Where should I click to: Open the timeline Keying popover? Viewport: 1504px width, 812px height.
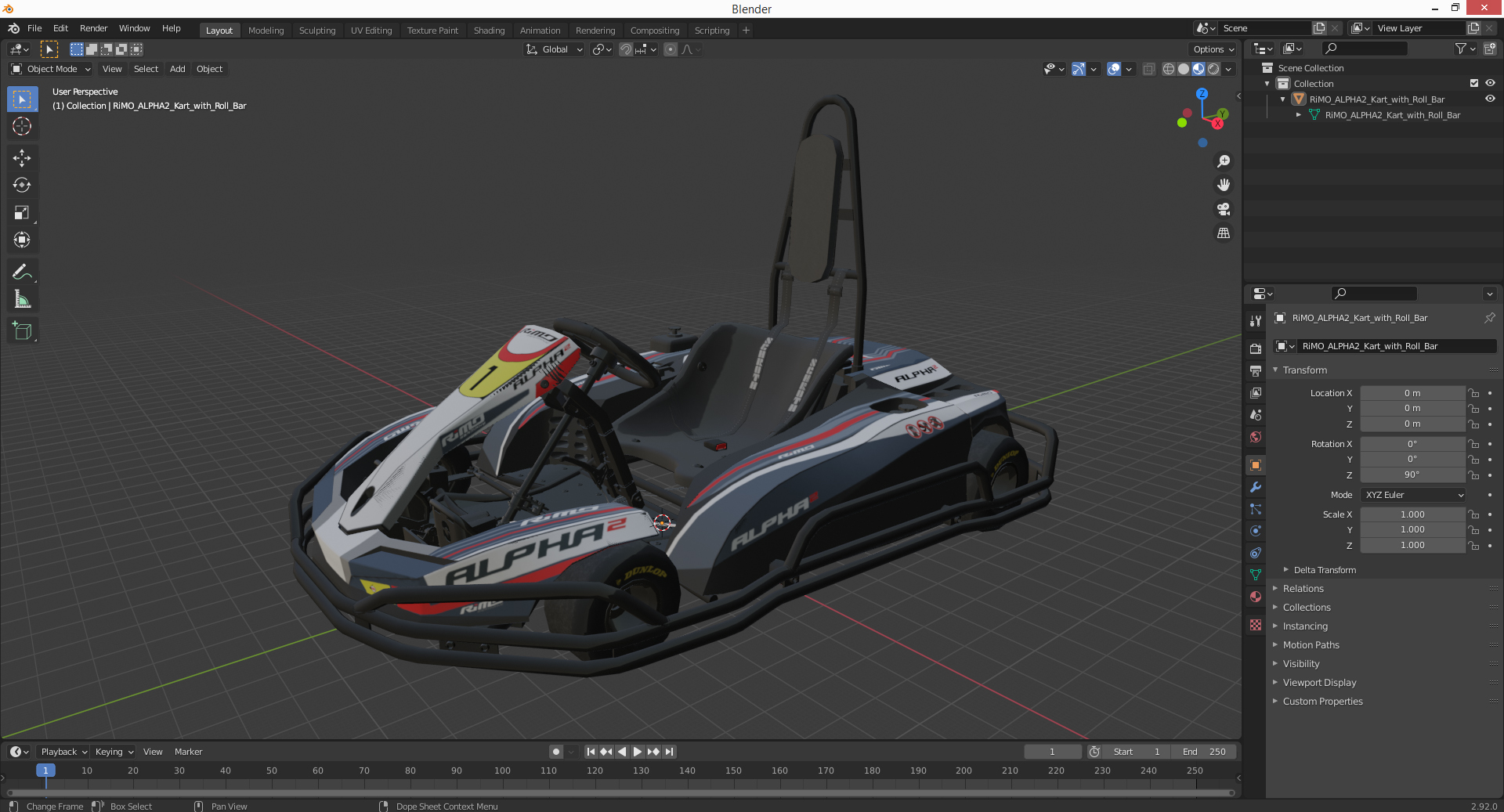[x=114, y=752]
